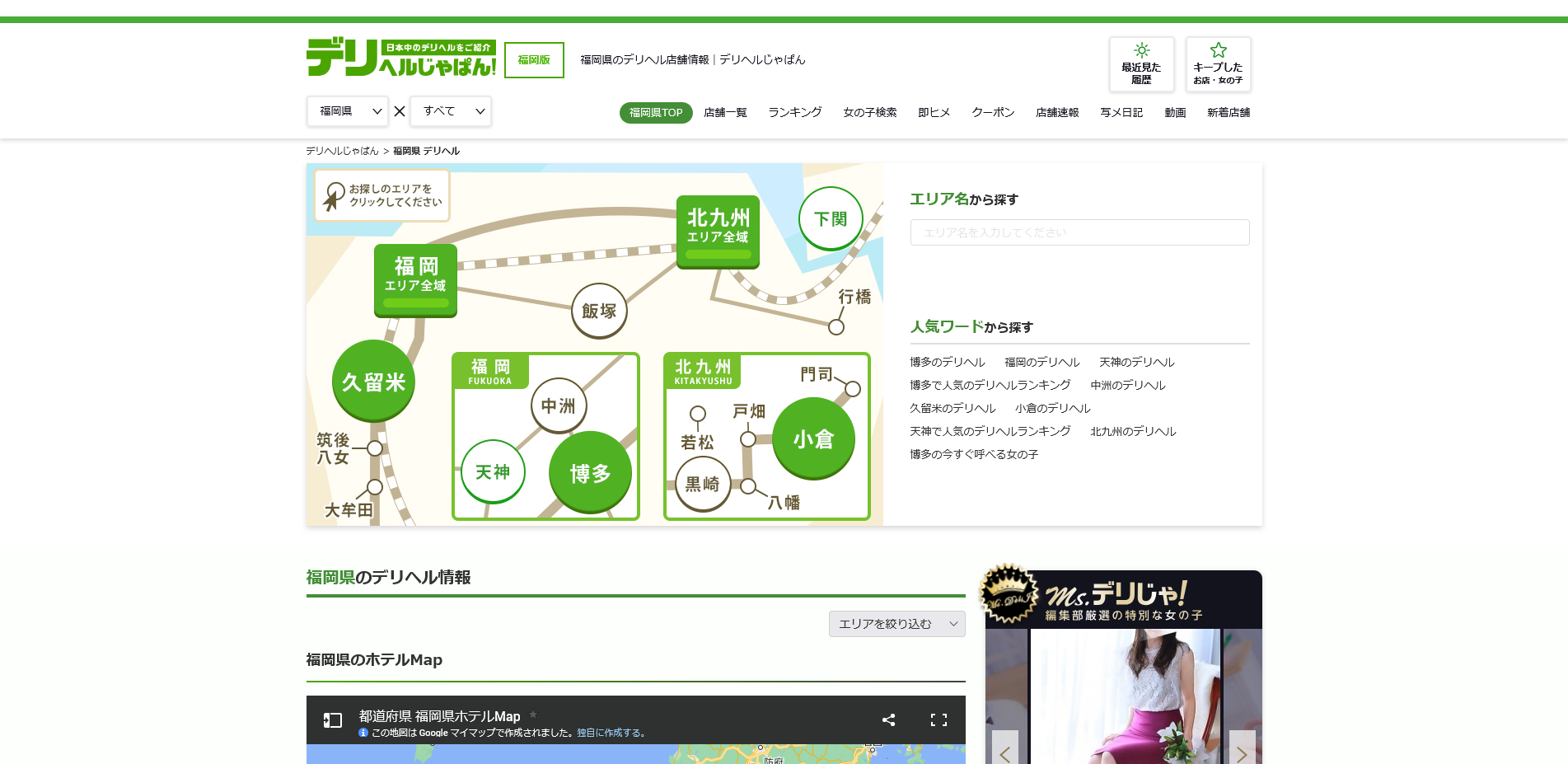Open the 写メ日記 menu item

pyautogui.click(x=1121, y=113)
